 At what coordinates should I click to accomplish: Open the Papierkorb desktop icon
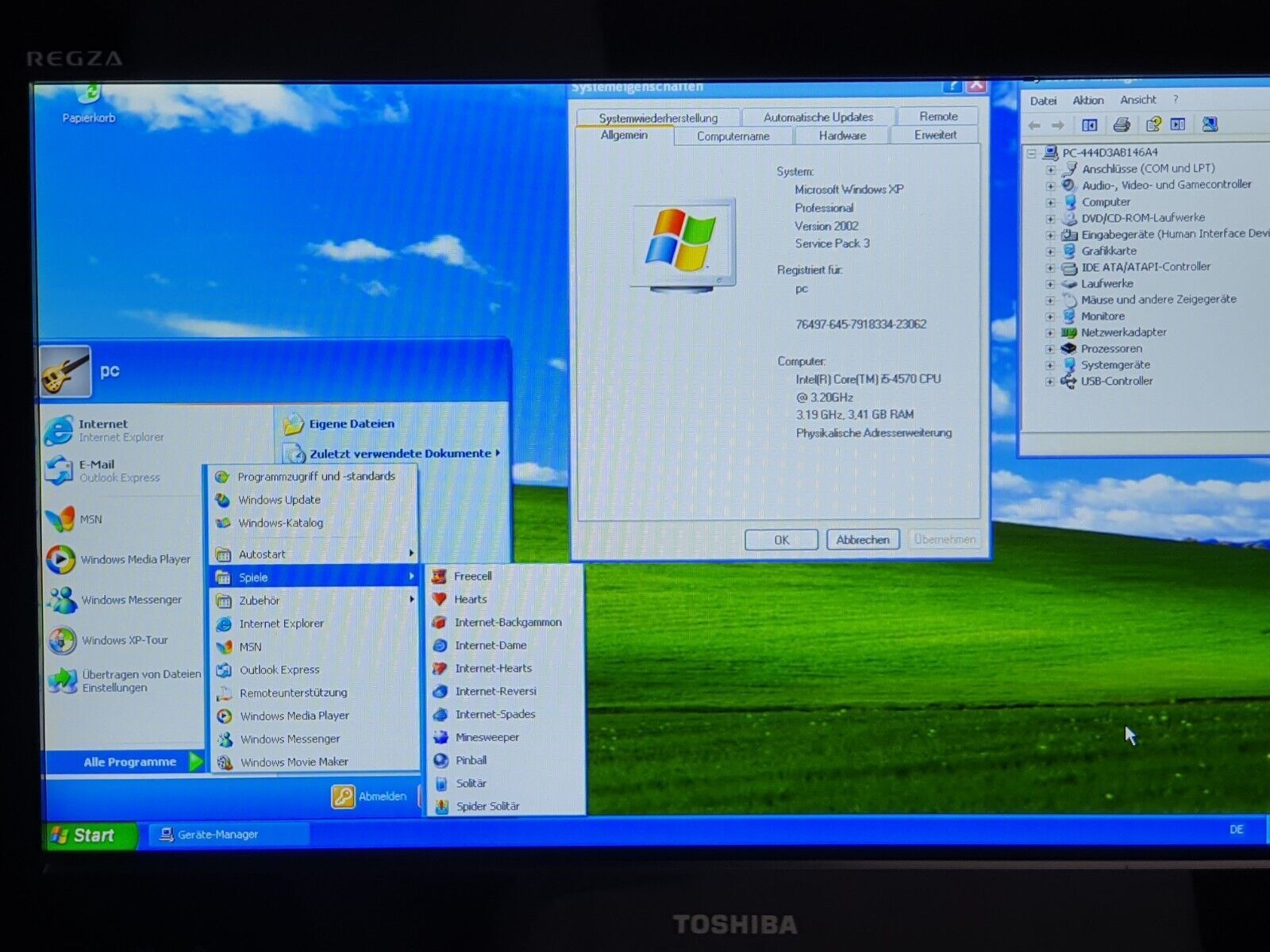pos(89,99)
